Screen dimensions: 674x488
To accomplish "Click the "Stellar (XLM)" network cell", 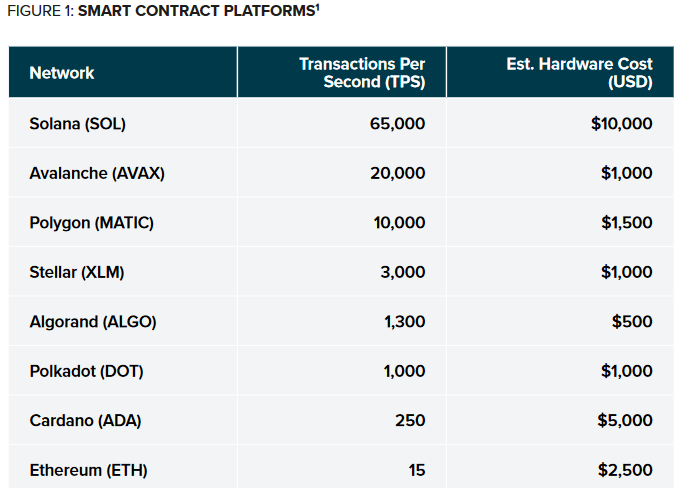I will (77, 272).
